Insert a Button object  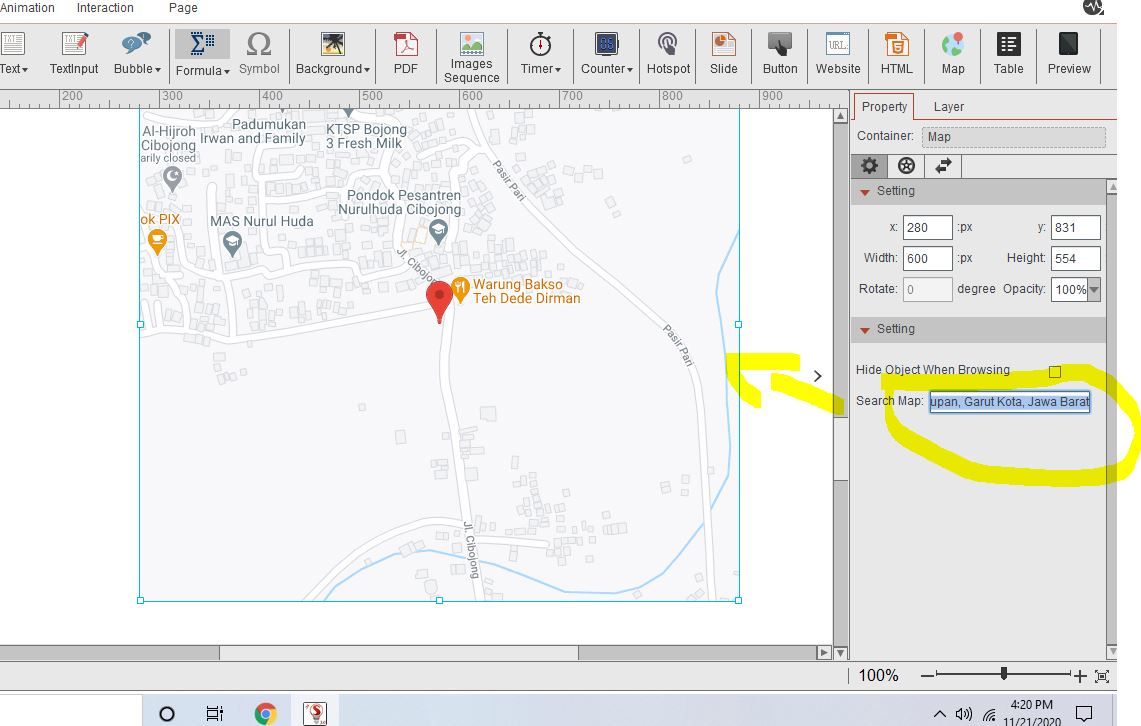tap(779, 53)
